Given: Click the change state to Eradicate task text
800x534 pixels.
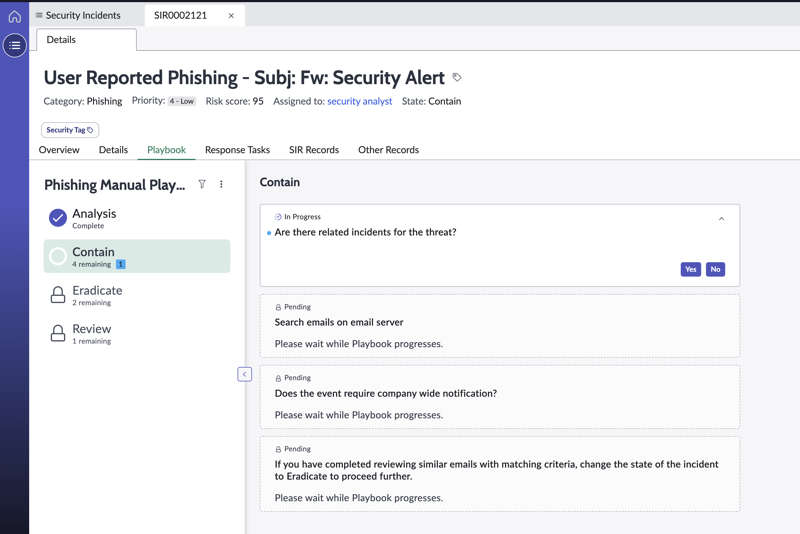Looking at the screenshot, I should pyautogui.click(x=496, y=470).
